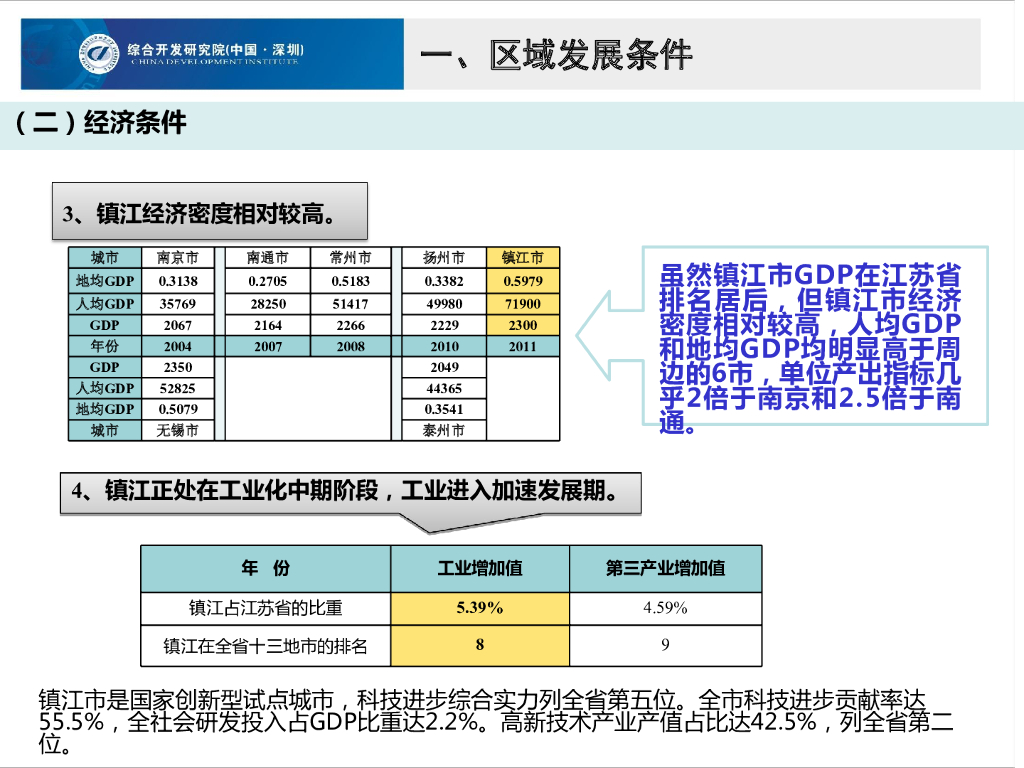Screen dimensions: 1024x768
Task: Click the 工业增加值 header cell
Action: point(480,568)
